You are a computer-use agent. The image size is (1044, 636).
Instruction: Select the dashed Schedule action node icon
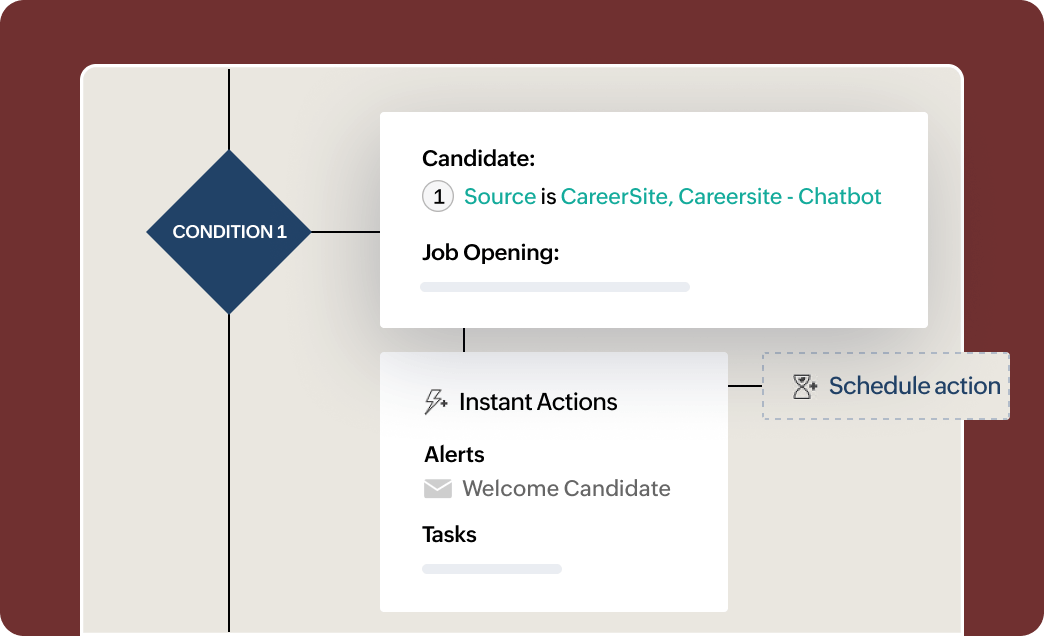point(801,386)
